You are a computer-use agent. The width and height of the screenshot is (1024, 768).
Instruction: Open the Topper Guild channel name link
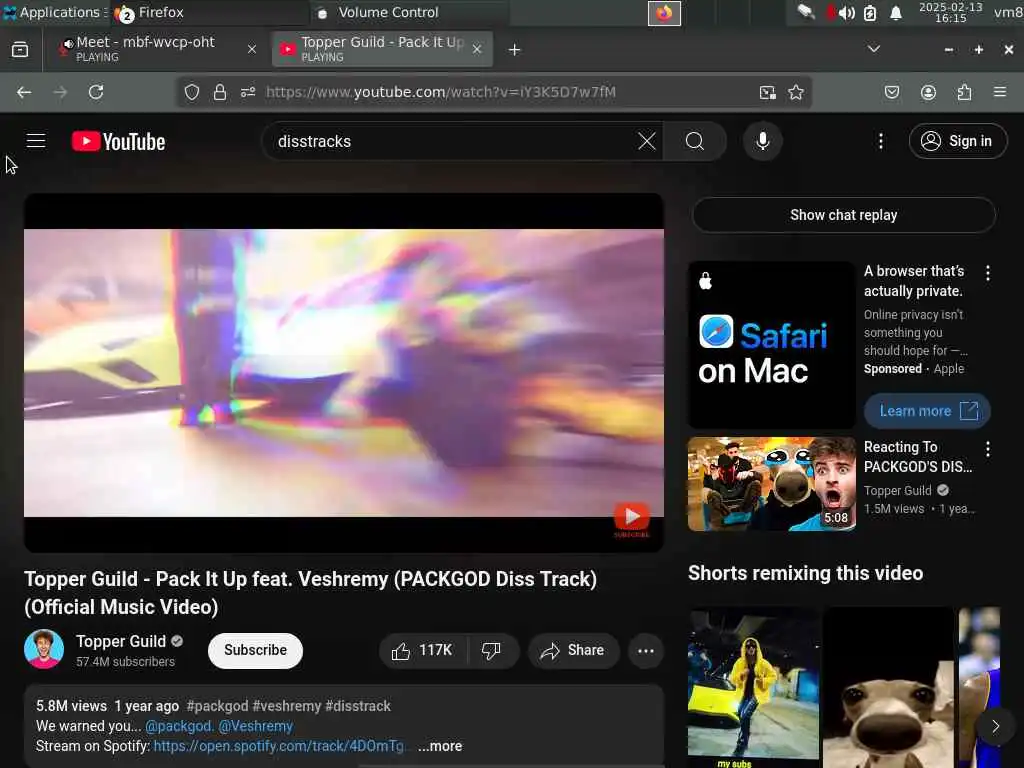[121, 641]
